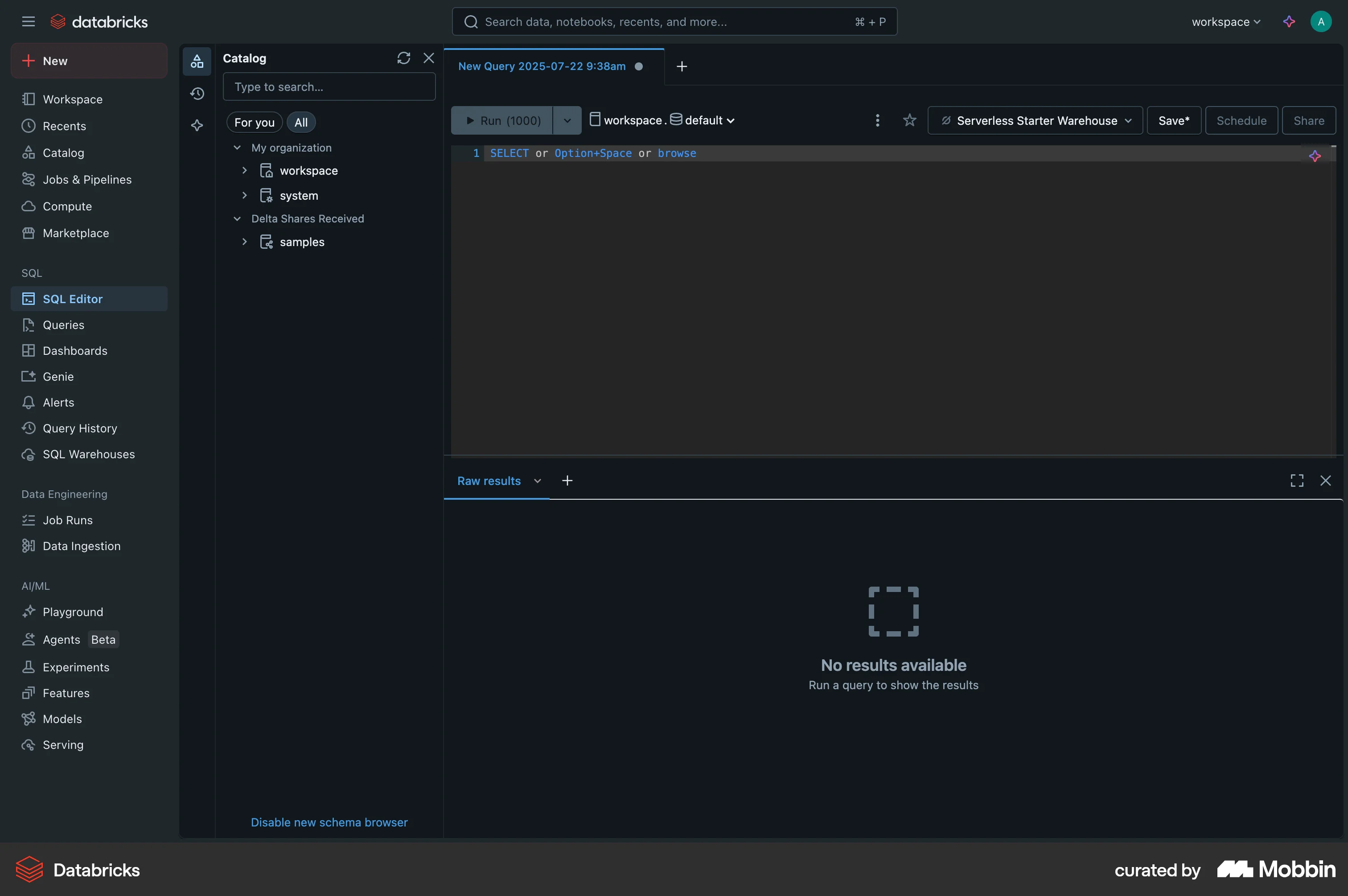Open Models in the sidebar
Screen dimensions: 1348x896
(89, 719)
